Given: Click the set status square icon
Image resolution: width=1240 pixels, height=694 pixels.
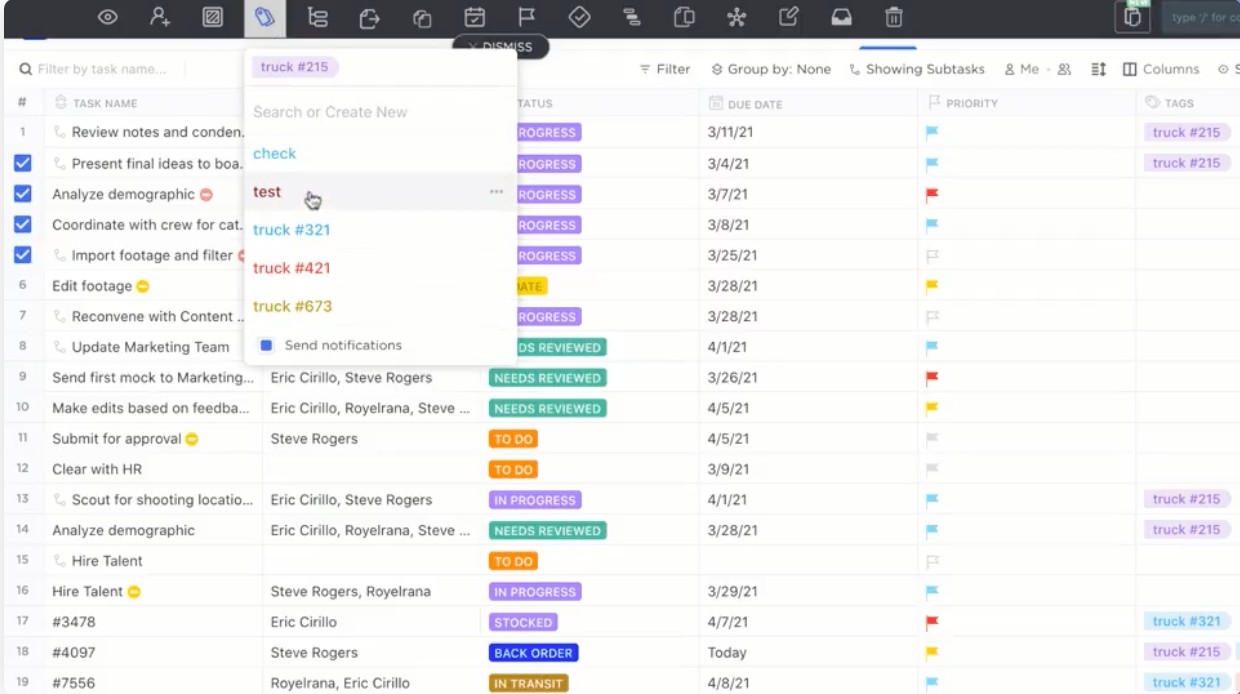Looking at the screenshot, I should [x=212, y=17].
